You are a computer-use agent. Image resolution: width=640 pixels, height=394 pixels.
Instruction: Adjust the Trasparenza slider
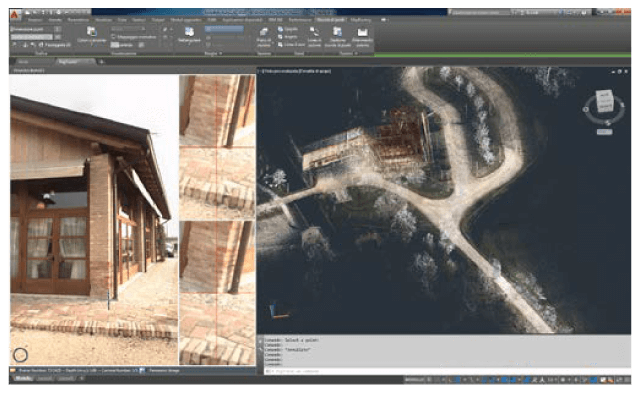point(127,45)
